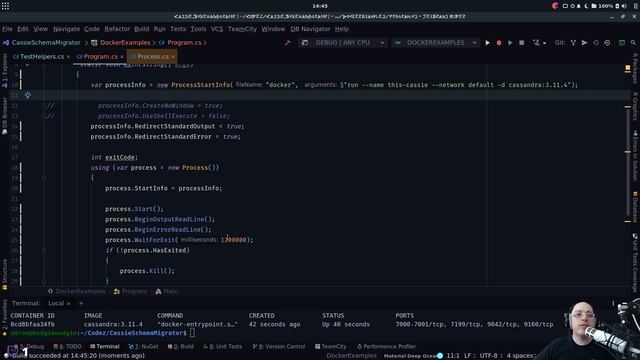Click the Stop square button in the run toolbar
Image resolution: width=640 pixels, height=360 pixels.
522,42
